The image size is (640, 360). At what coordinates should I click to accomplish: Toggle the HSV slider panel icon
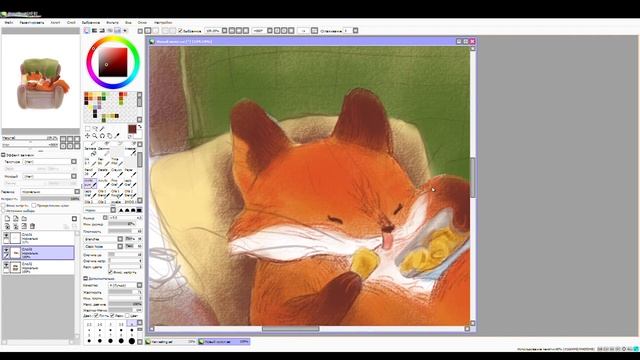pos(102,31)
